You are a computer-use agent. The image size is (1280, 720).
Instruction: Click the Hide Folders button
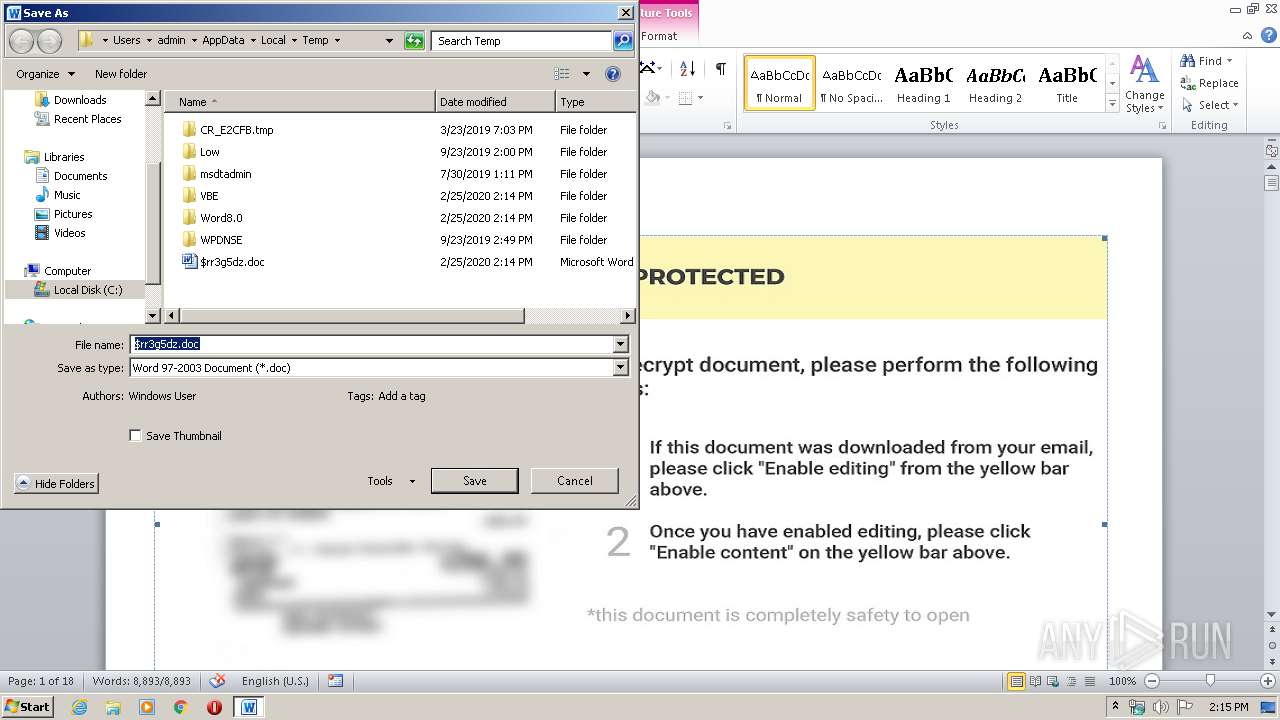[x=56, y=484]
